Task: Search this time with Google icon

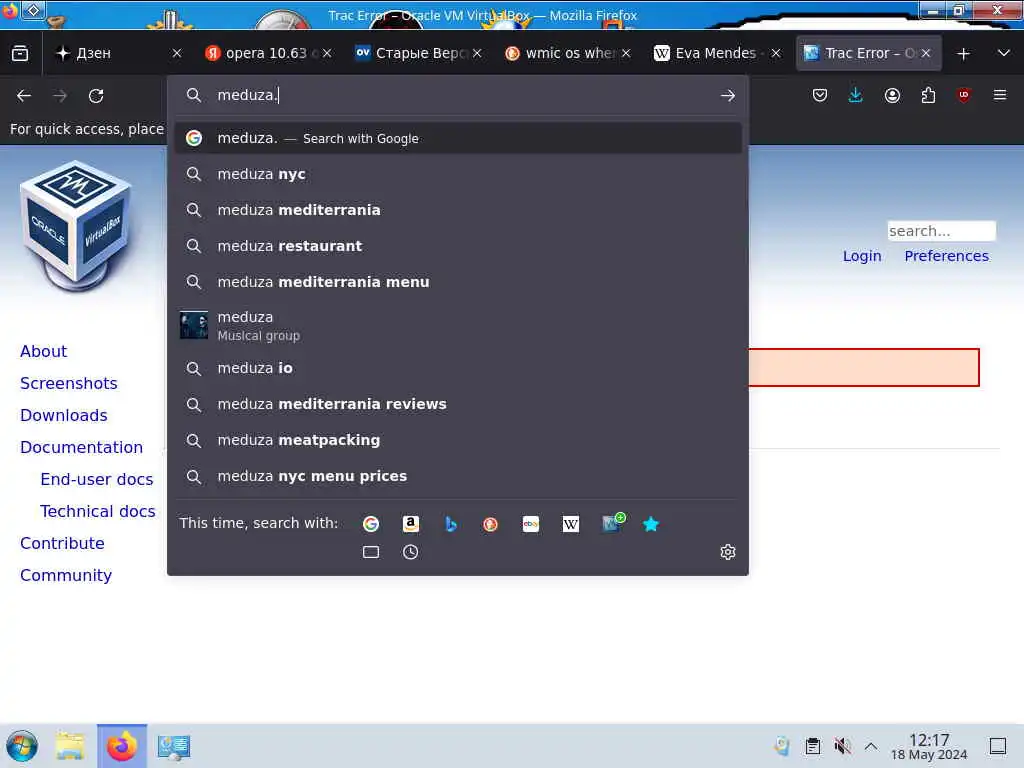Action: point(371,524)
